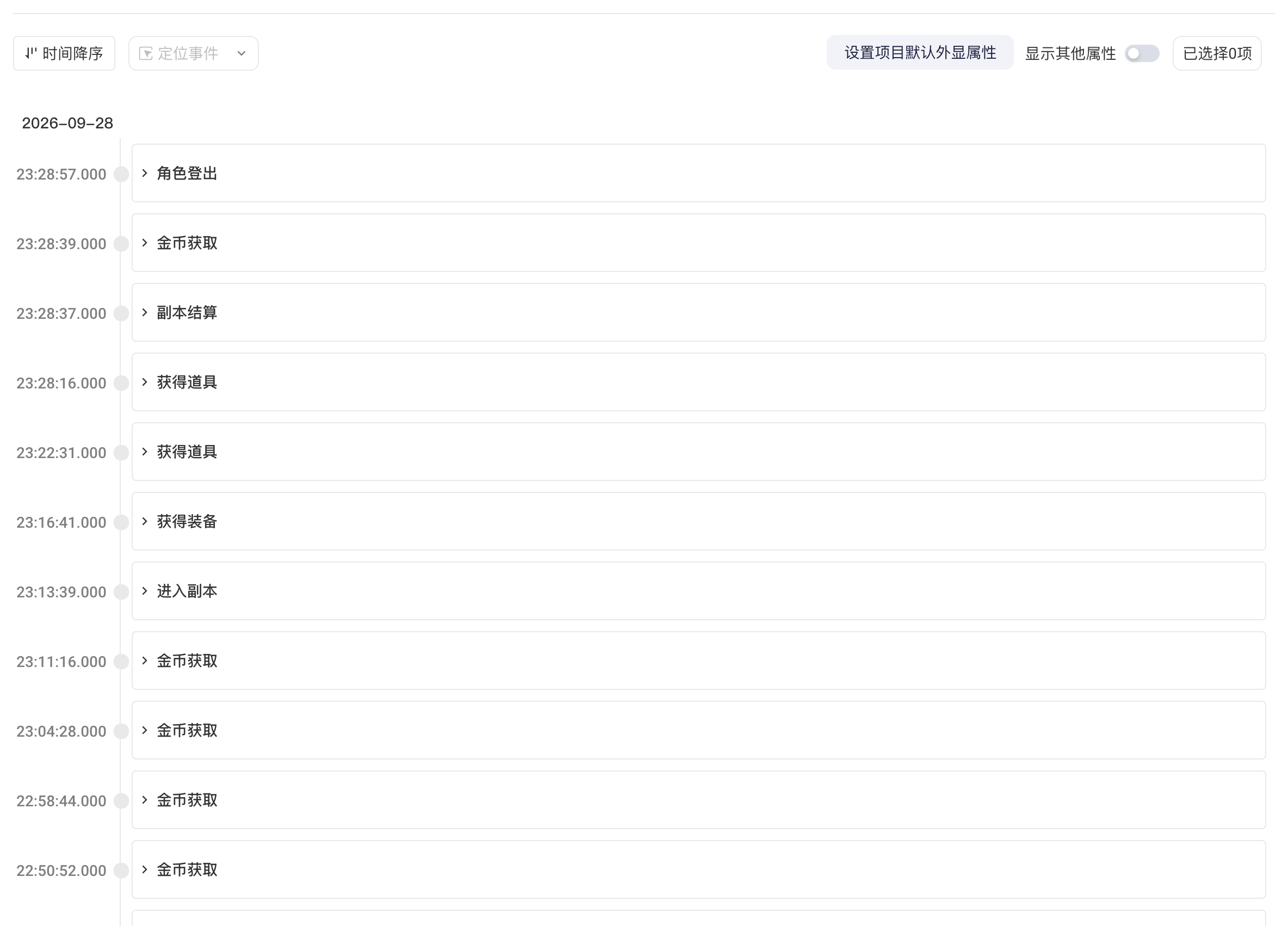The height and width of the screenshot is (926, 1288).
Task: Click the timestamp 23:13:39.000
Action: 61,592
